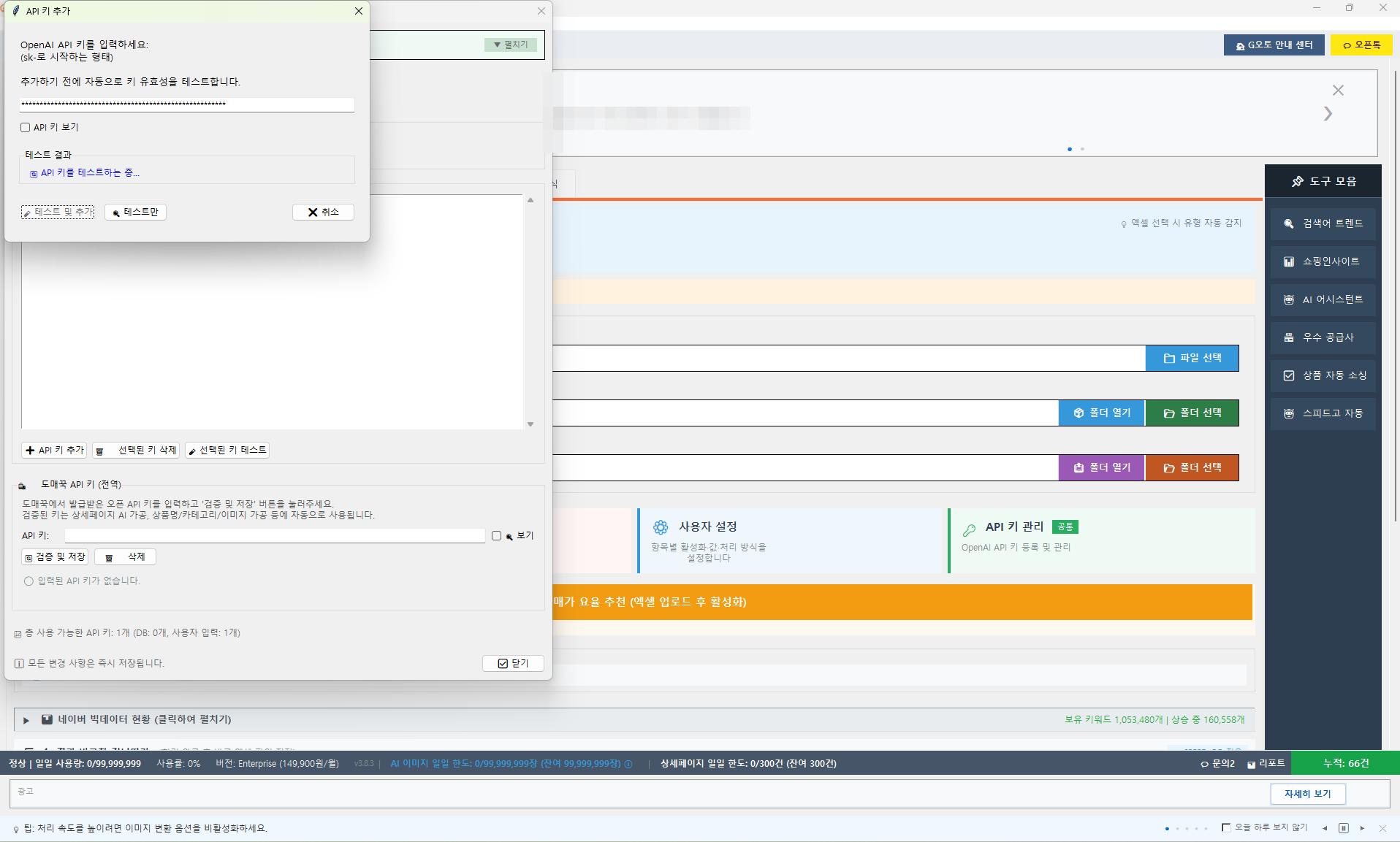Viewport: 1400px width, 842px height.
Task: Click the 보유 키워드 1,053,480개 text
Action: (1114, 720)
